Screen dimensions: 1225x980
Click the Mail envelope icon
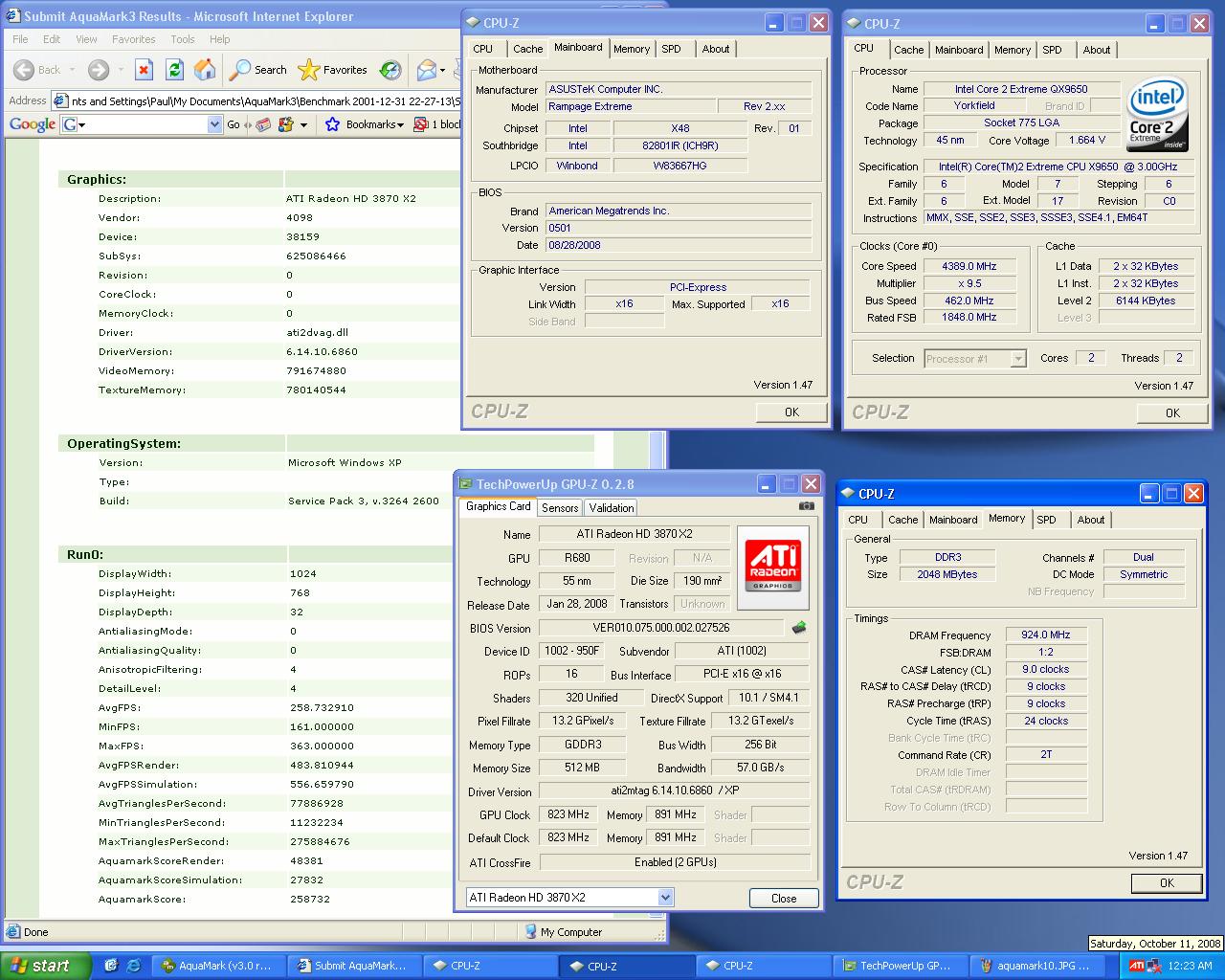tap(427, 70)
